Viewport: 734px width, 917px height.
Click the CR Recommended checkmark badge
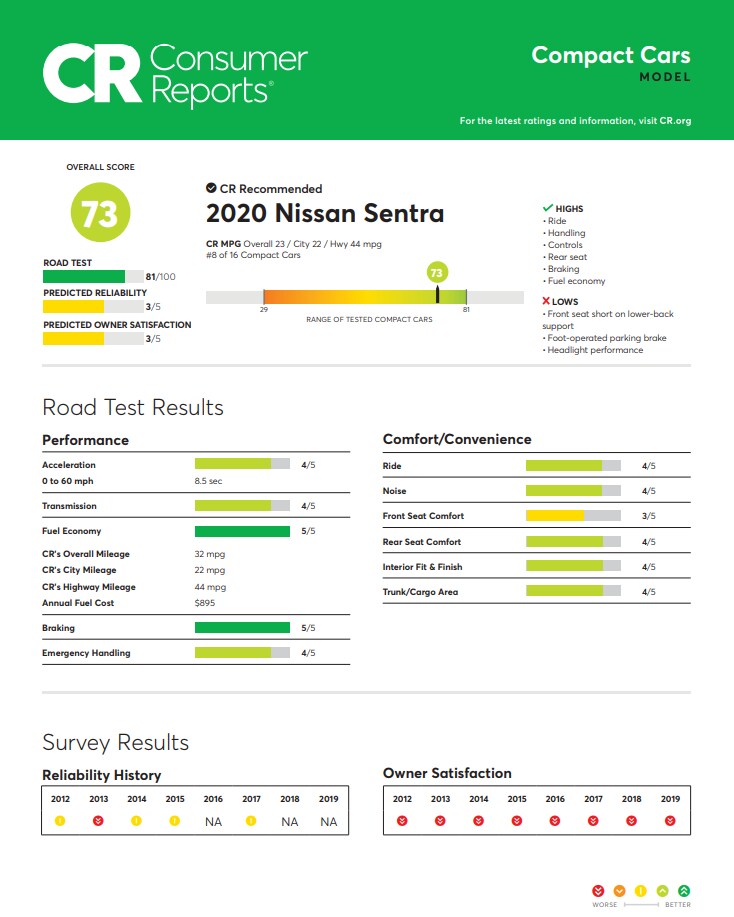pyautogui.click(x=211, y=188)
